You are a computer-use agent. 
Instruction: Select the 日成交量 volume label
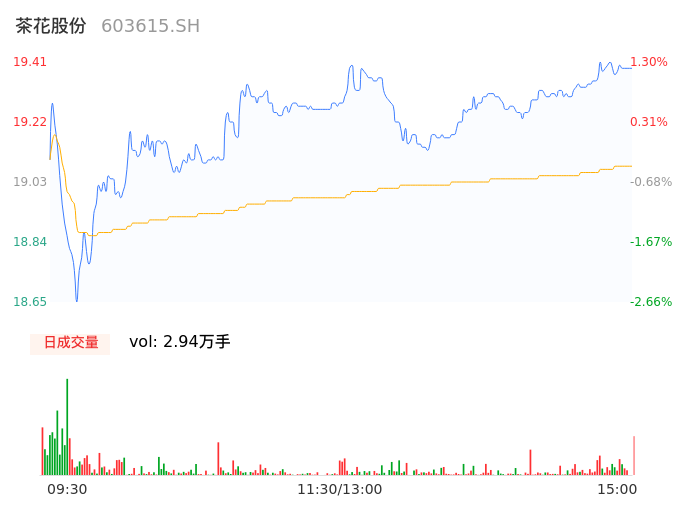click(x=70, y=342)
